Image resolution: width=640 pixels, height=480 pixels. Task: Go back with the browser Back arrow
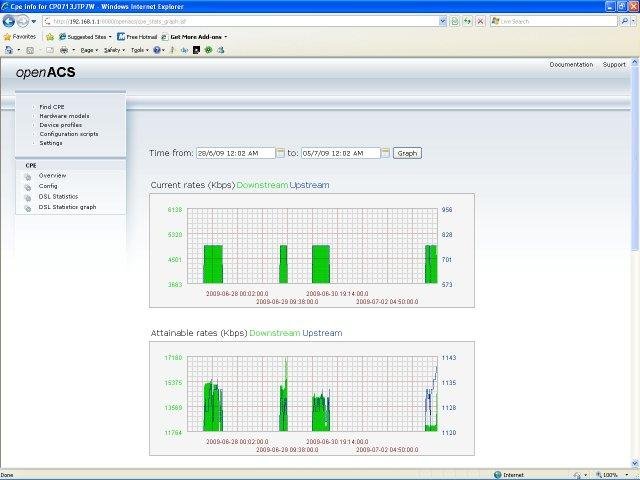9,21
